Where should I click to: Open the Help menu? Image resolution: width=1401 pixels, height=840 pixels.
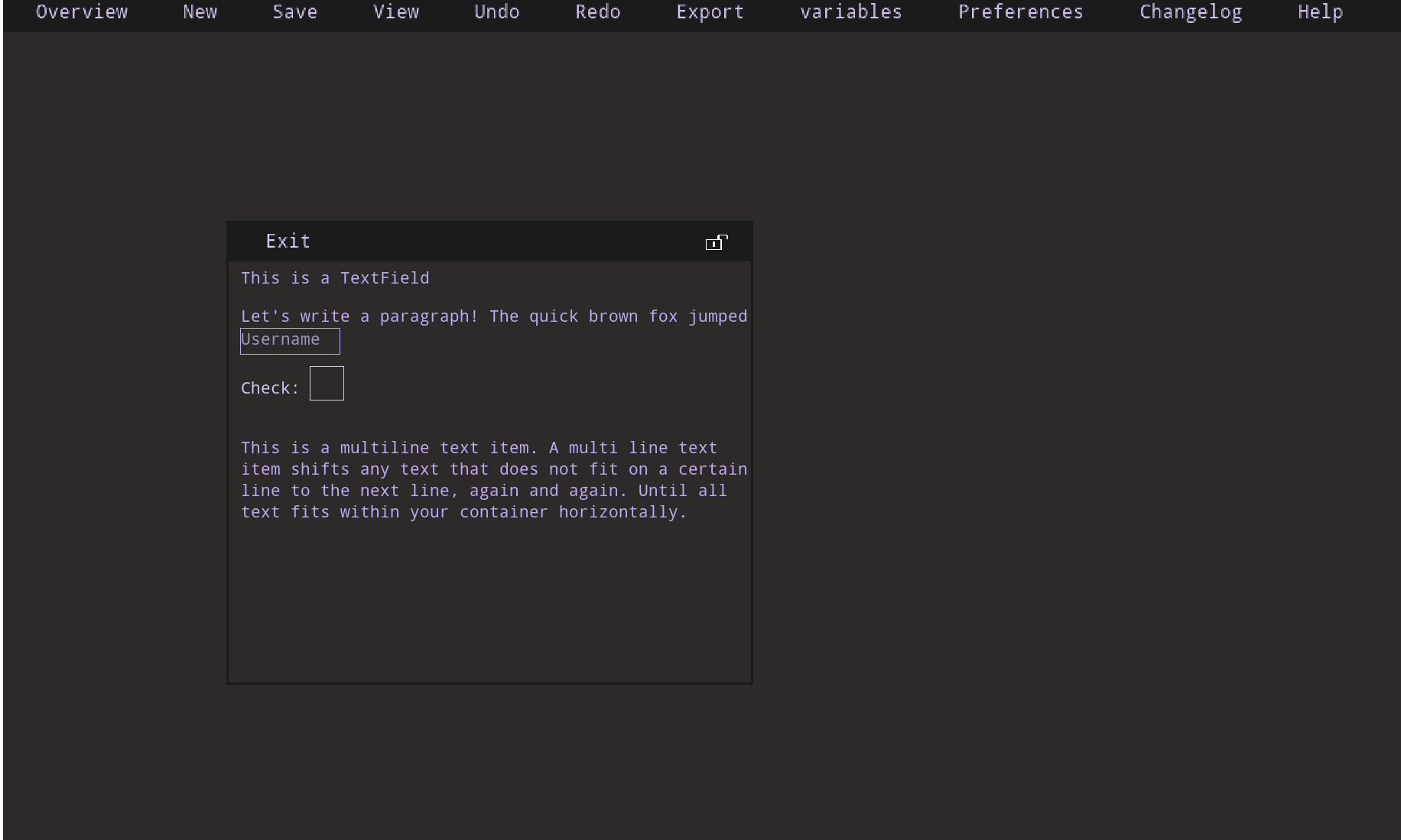[1319, 11]
